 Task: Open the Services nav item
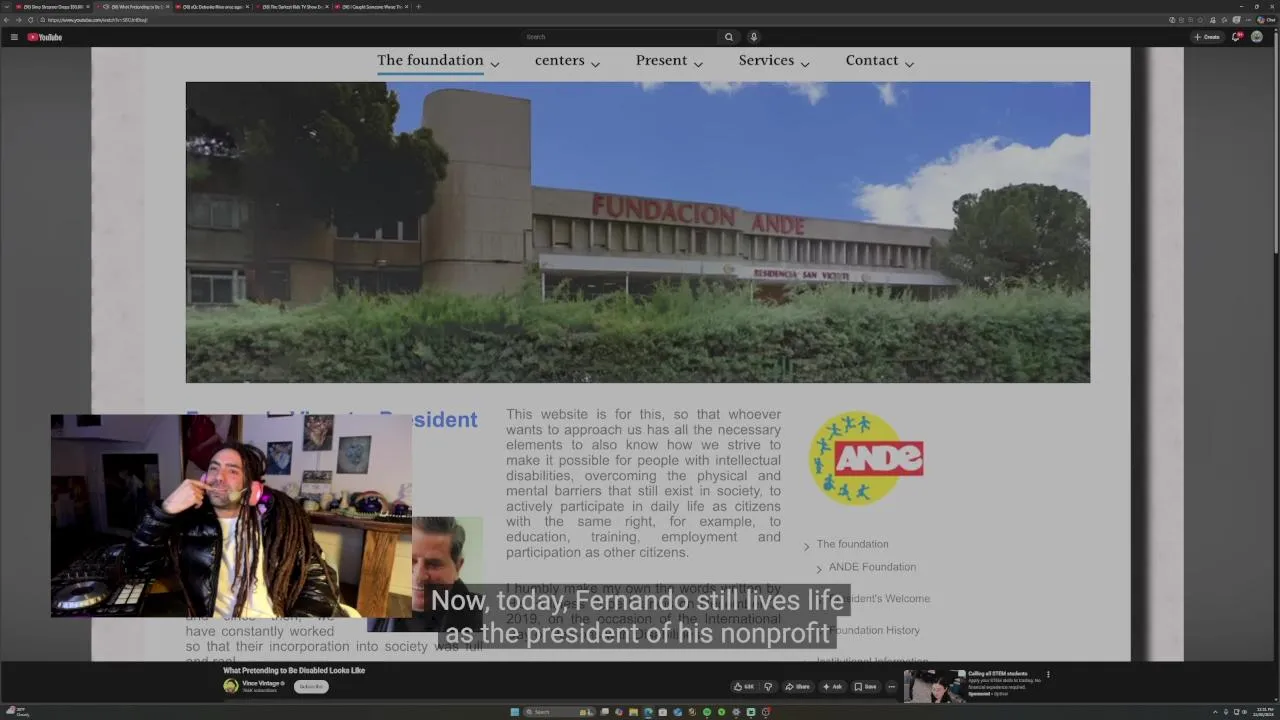coord(766,60)
